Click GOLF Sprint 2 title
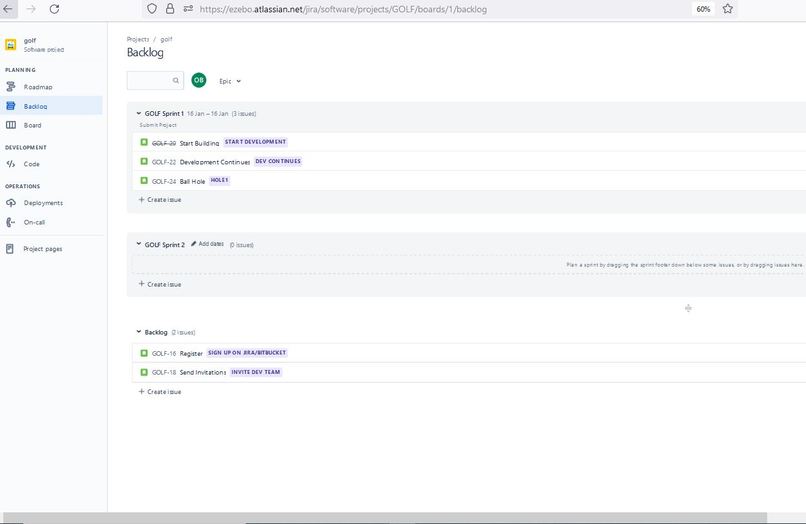 click(x=164, y=245)
